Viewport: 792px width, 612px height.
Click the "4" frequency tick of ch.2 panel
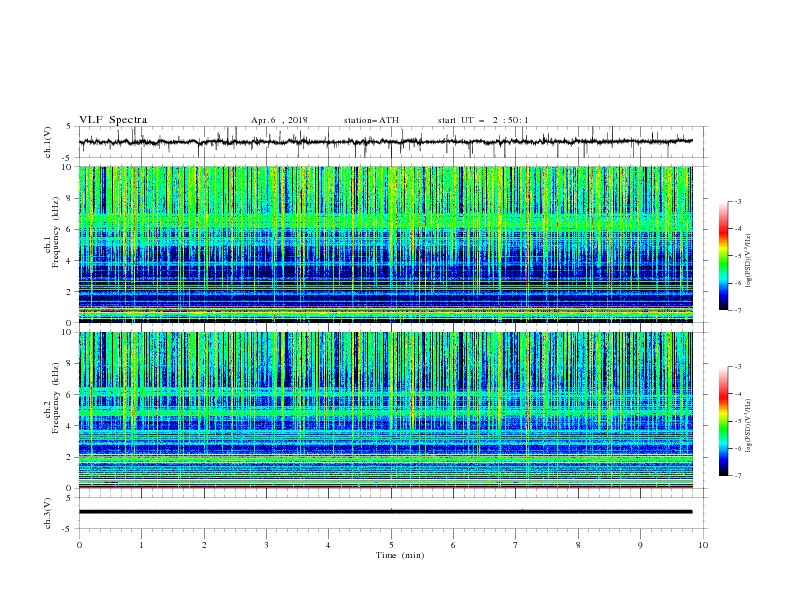(71, 426)
